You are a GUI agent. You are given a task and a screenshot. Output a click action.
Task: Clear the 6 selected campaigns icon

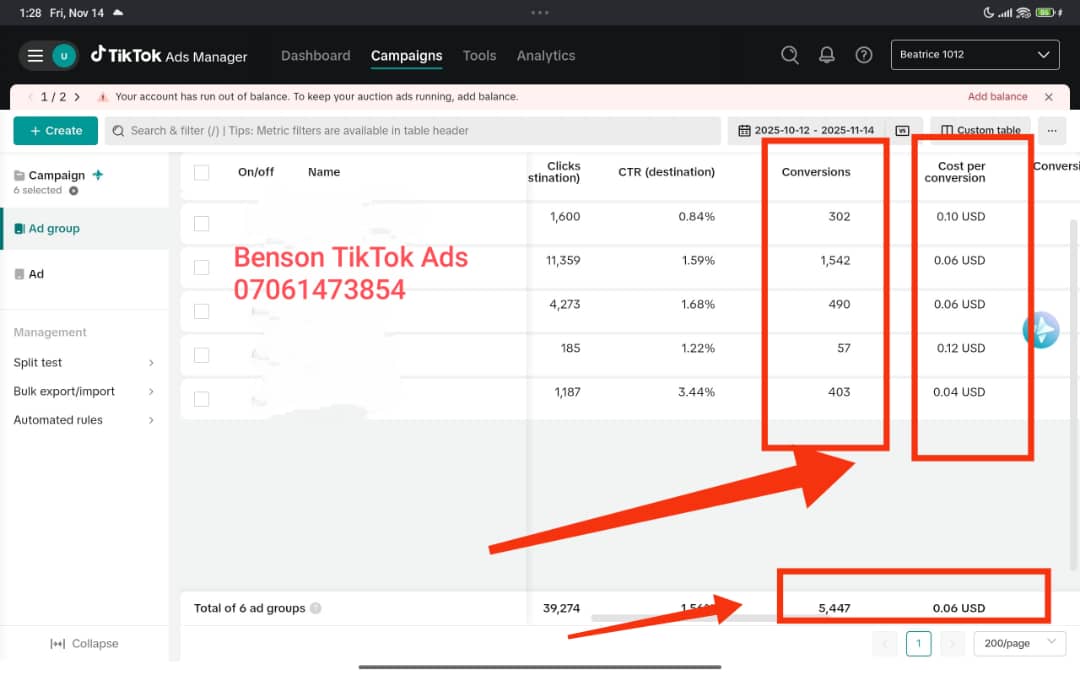point(73,191)
